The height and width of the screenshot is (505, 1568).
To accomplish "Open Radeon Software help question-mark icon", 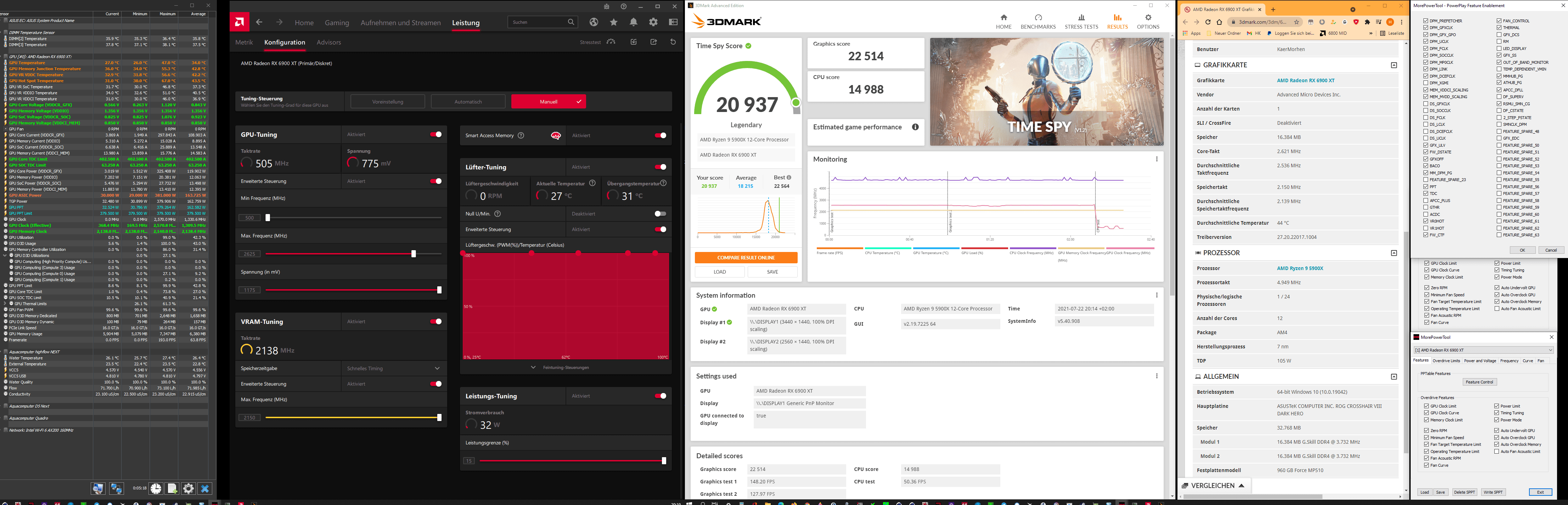I will tap(623, 6).
